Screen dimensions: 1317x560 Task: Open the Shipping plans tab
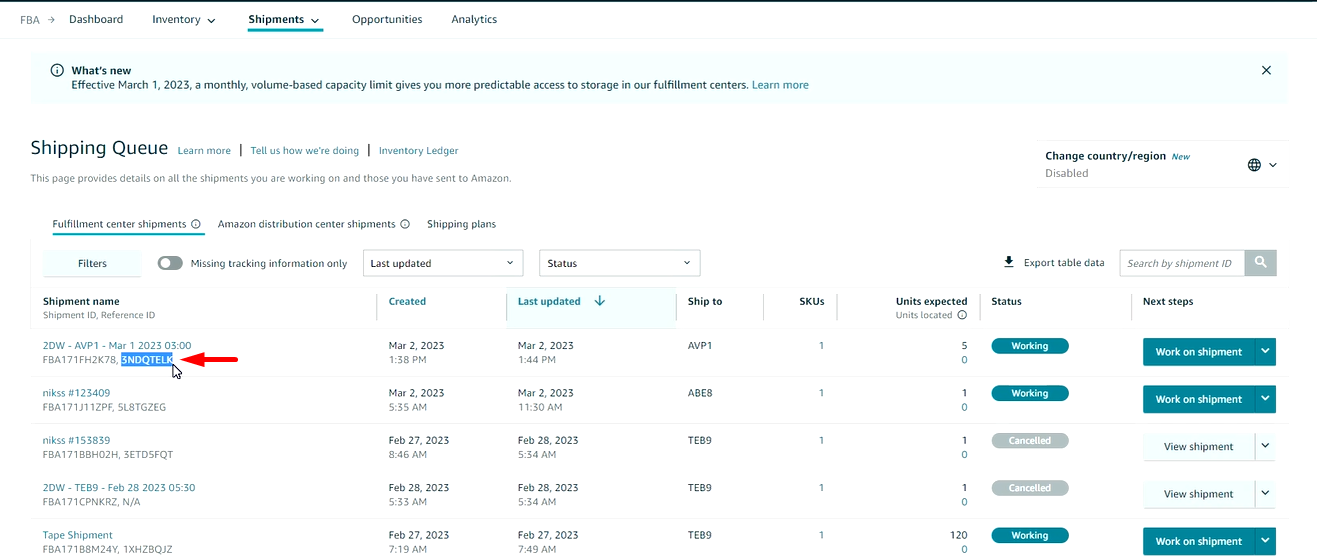(x=461, y=224)
